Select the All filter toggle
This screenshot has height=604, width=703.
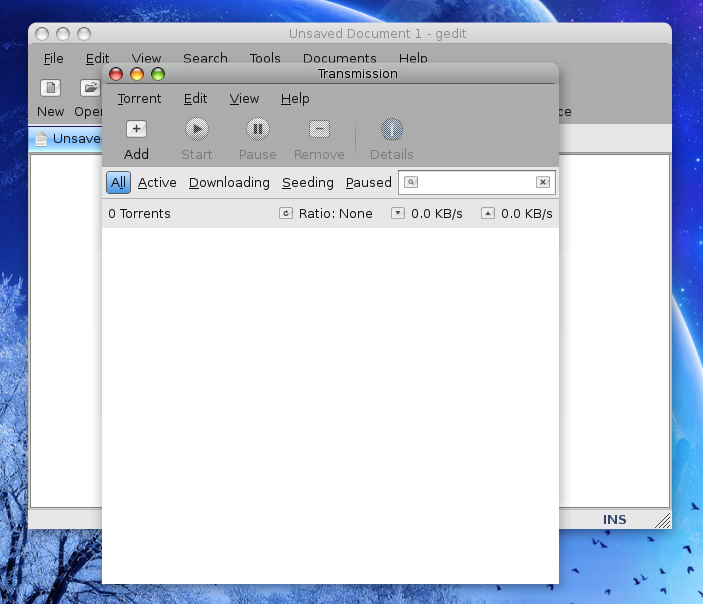118,183
